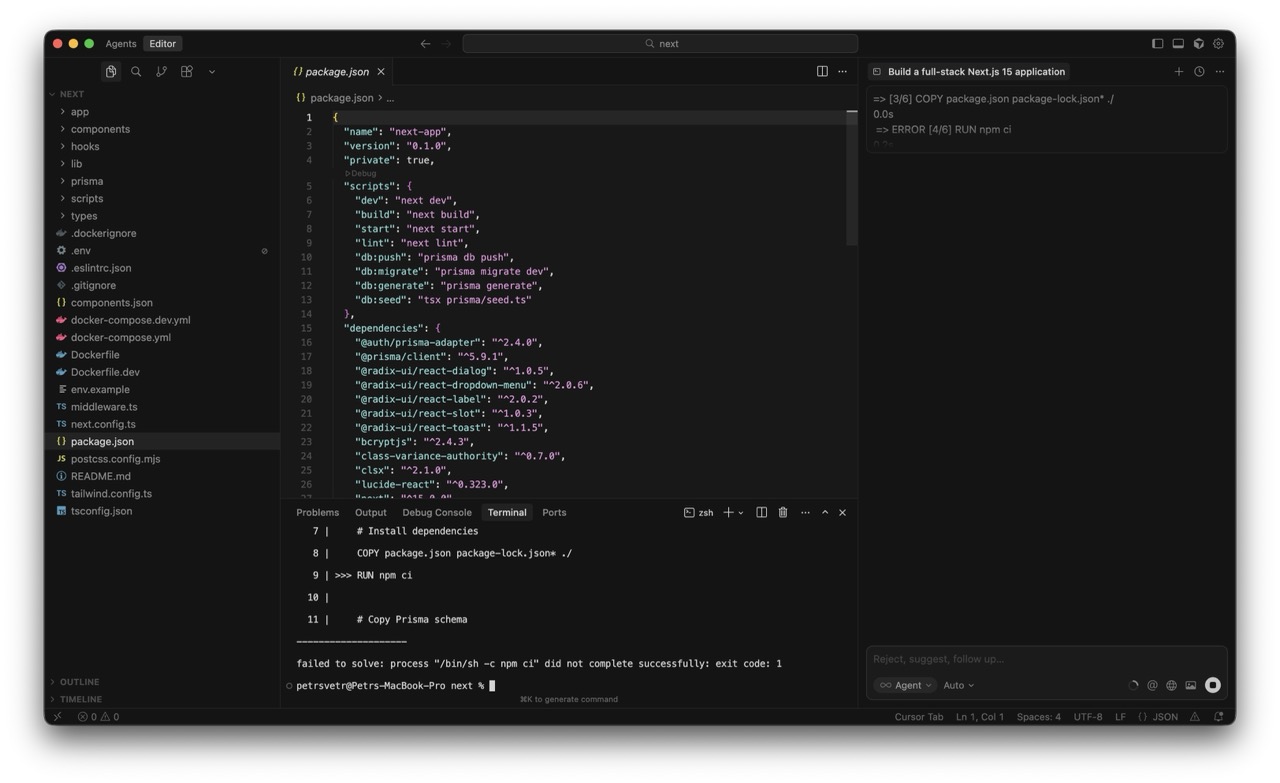Click the split terminal icon

tap(761, 513)
